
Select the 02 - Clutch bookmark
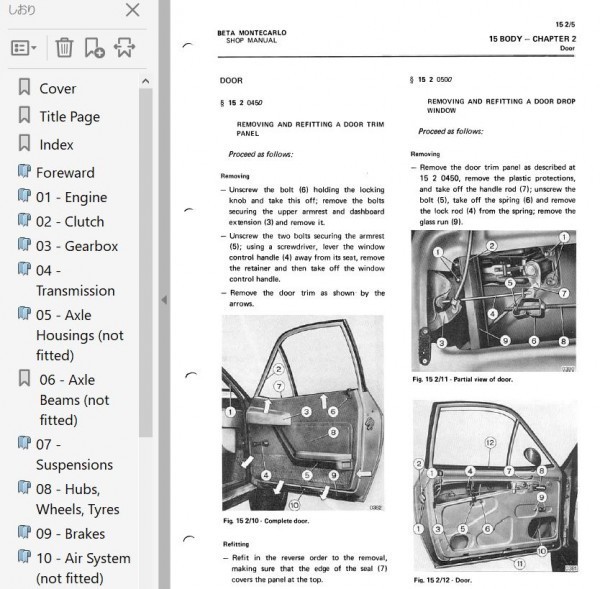pos(70,222)
